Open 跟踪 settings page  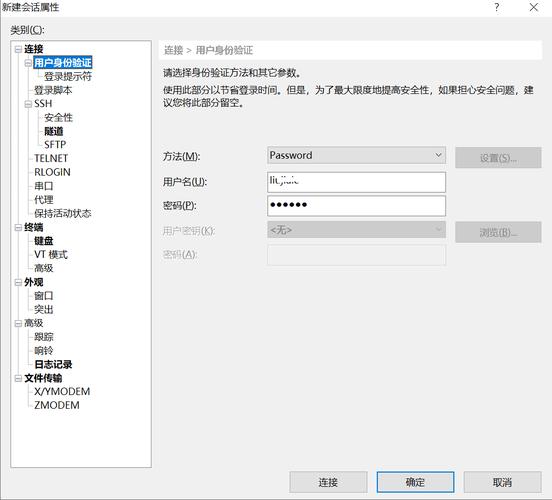coord(44,337)
